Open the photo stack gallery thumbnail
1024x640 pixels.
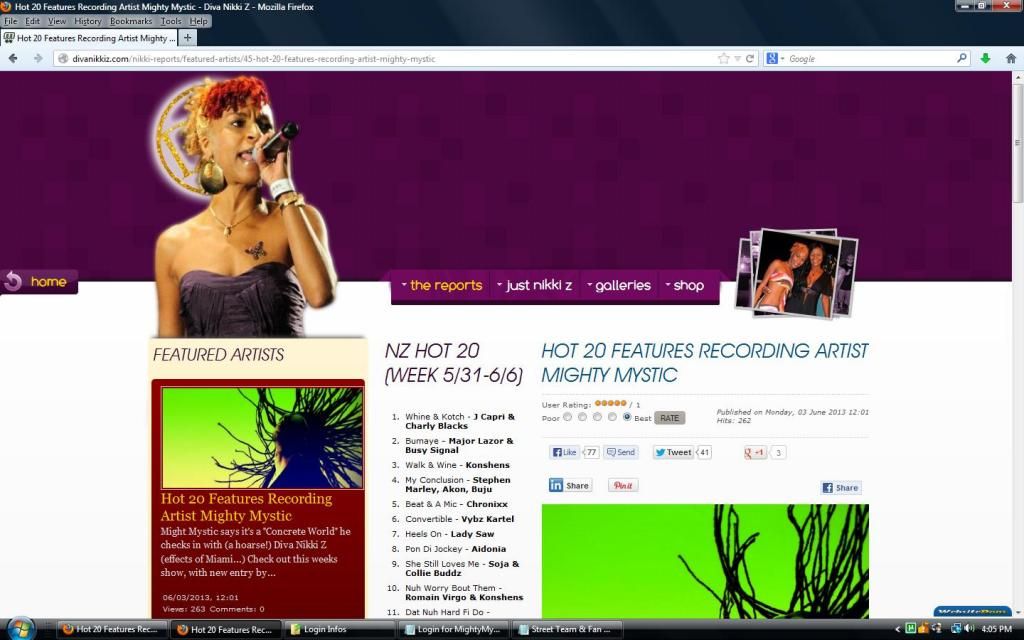796,273
